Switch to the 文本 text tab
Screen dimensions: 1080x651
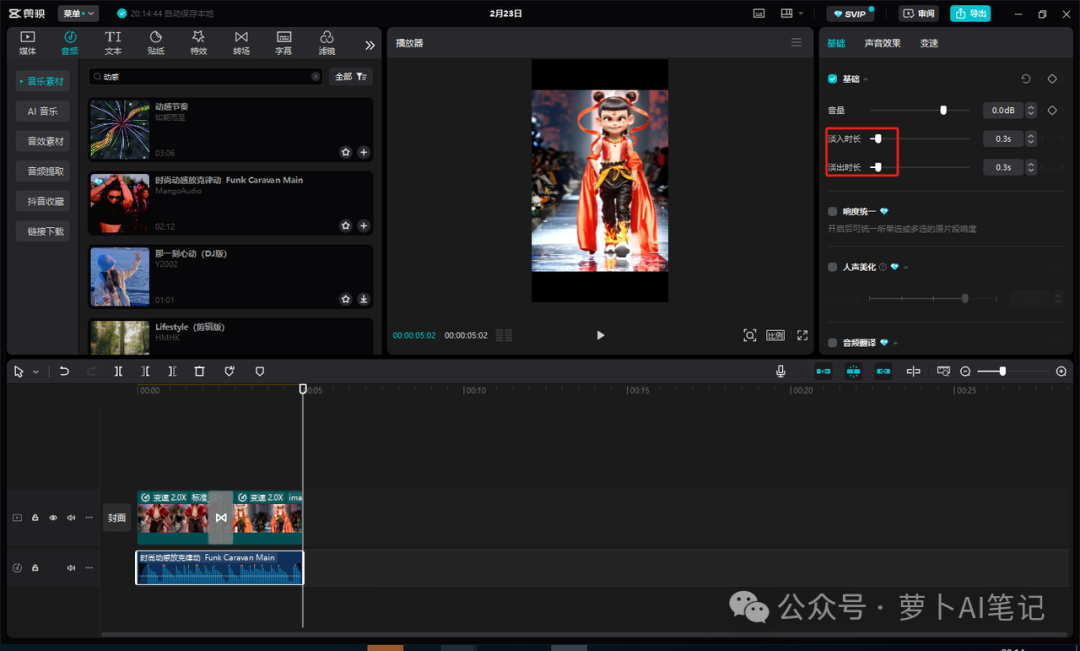click(x=113, y=43)
